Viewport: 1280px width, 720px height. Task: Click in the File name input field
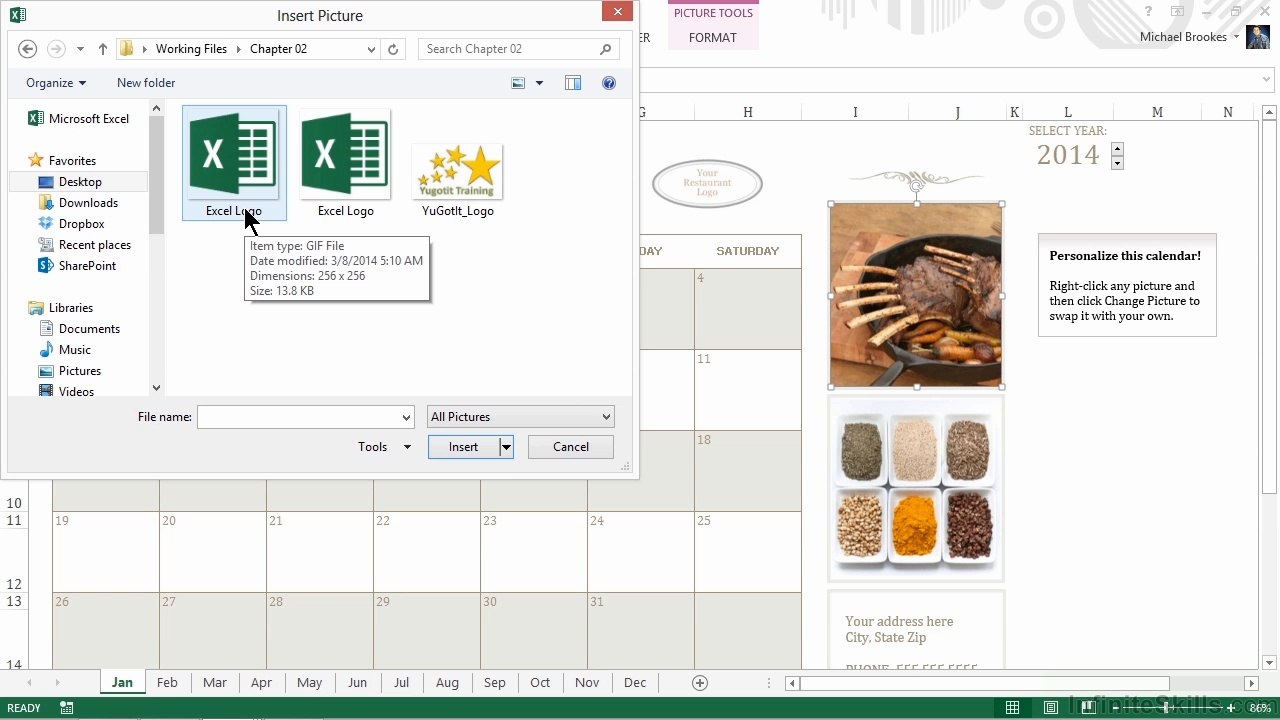pos(298,417)
